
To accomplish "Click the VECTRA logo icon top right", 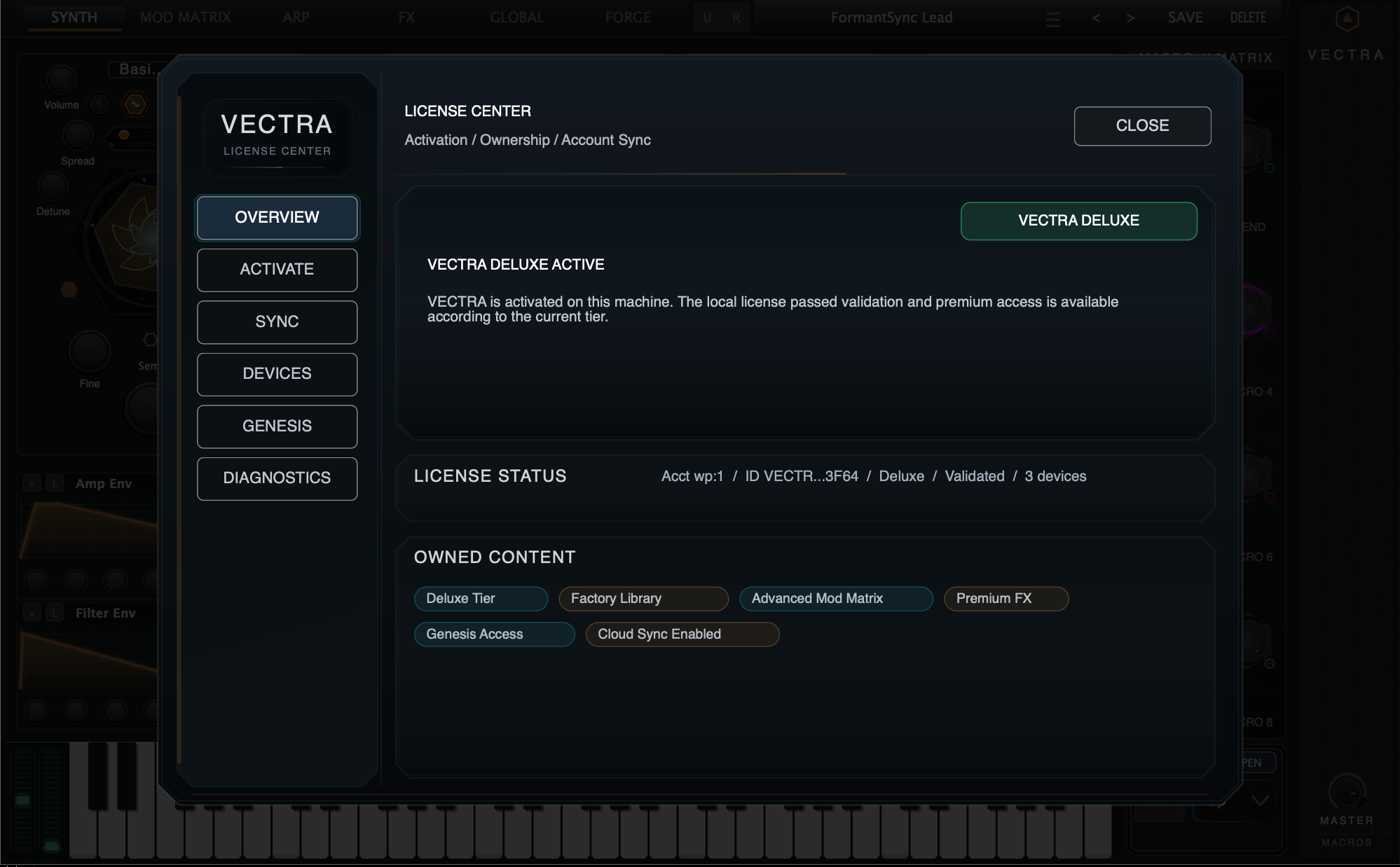I will (1347, 19).
